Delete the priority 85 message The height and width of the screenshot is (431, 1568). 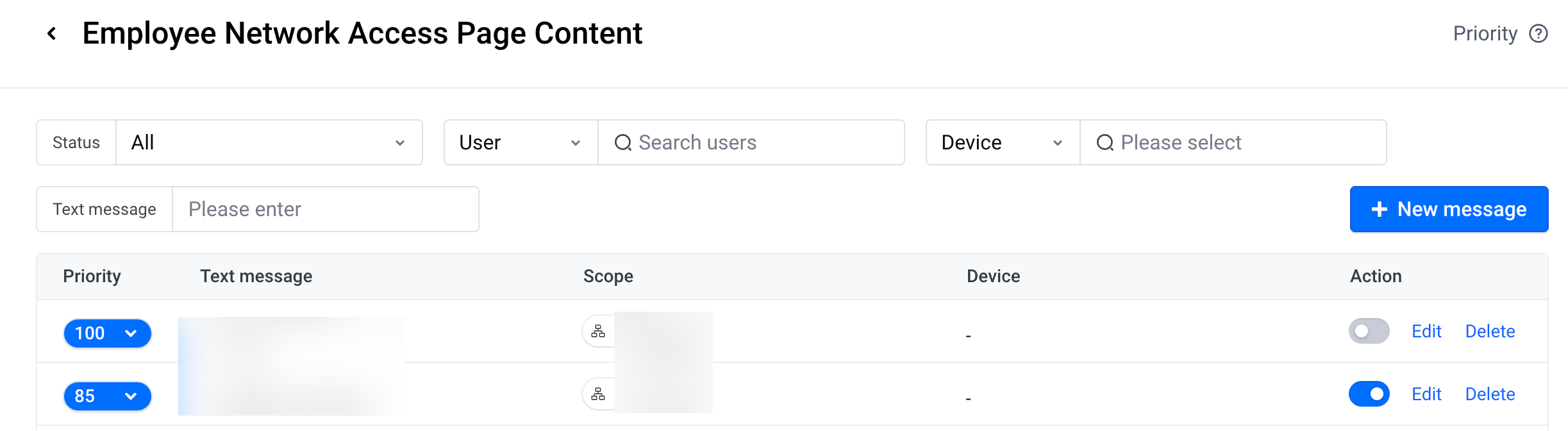[x=1490, y=394]
